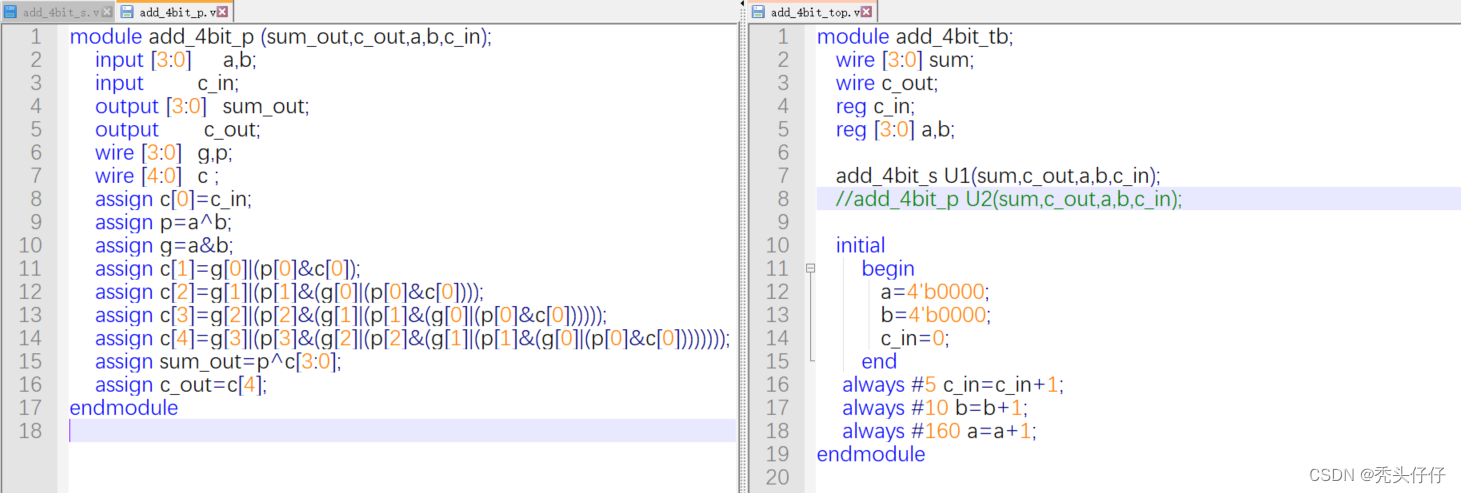Click the 'assign p=a^b;' line
1461x493 pixels.
pos(164,222)
